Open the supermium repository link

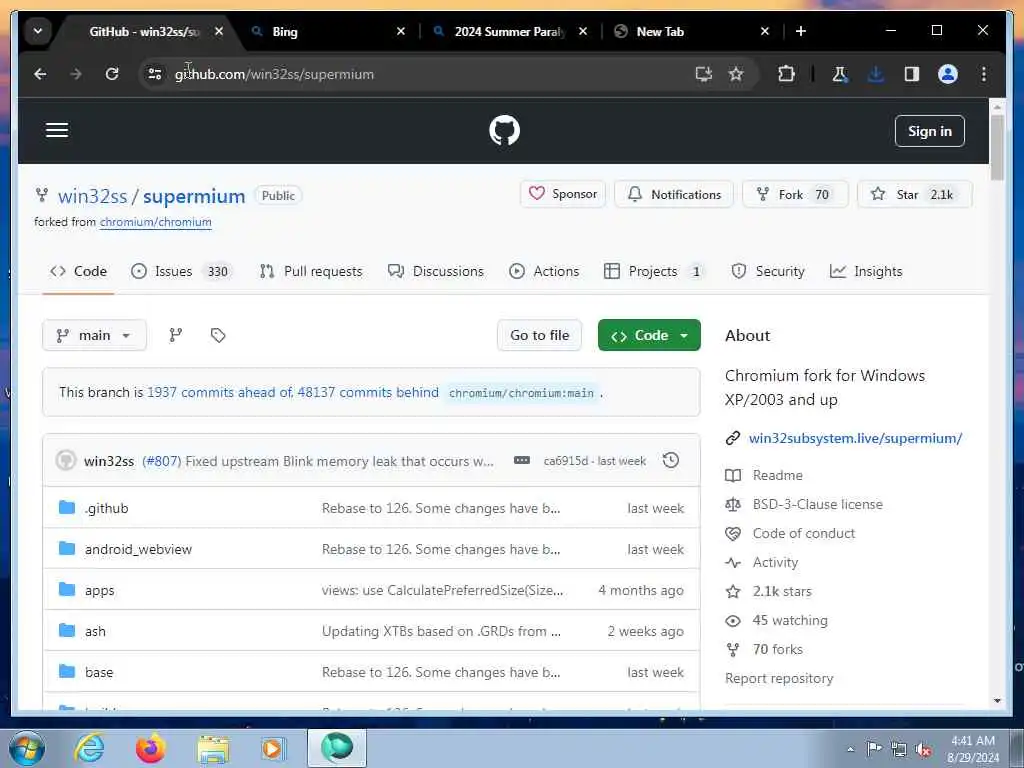[194, 196]
